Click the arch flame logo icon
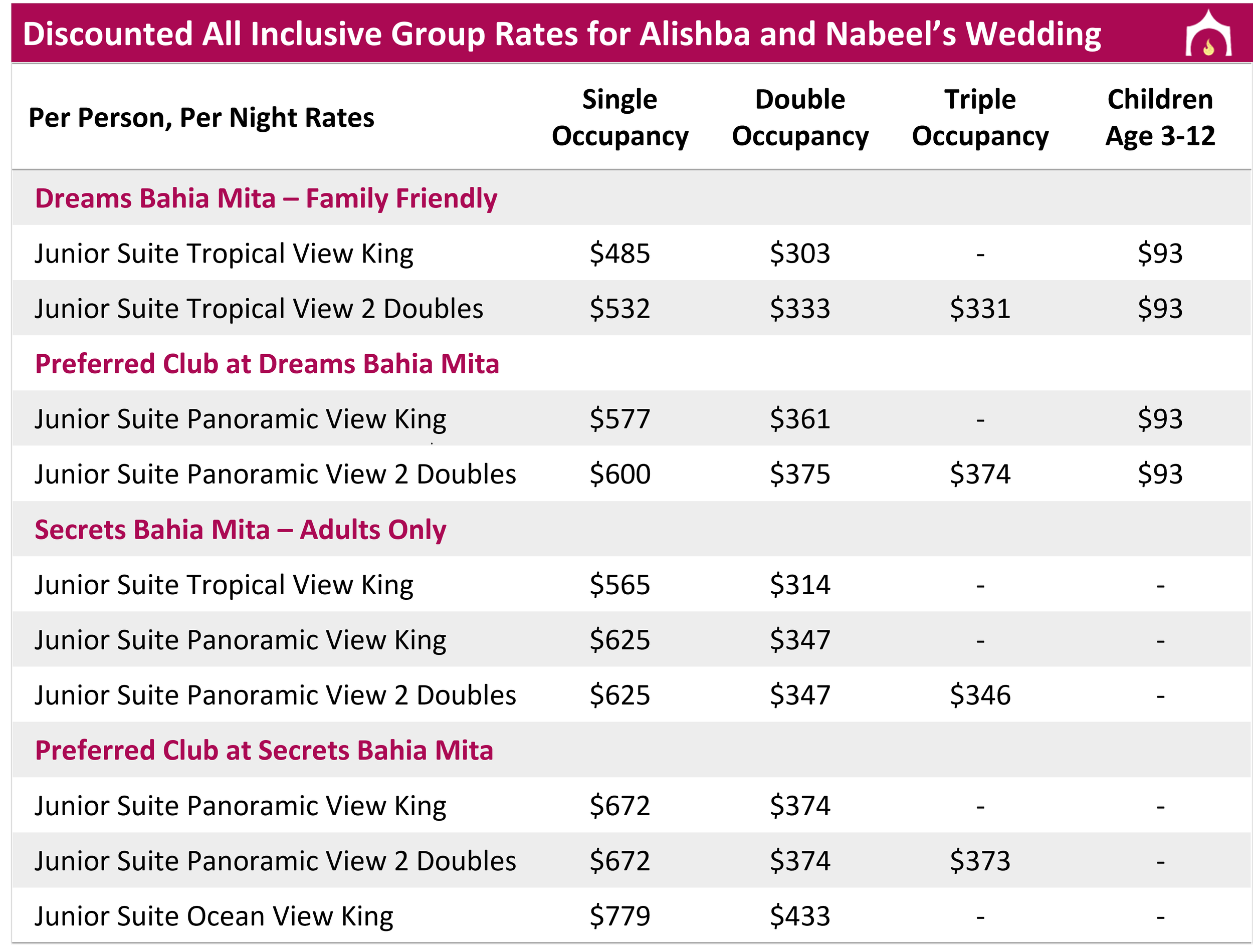The image size is (1253, 952). coord(1208,33)
